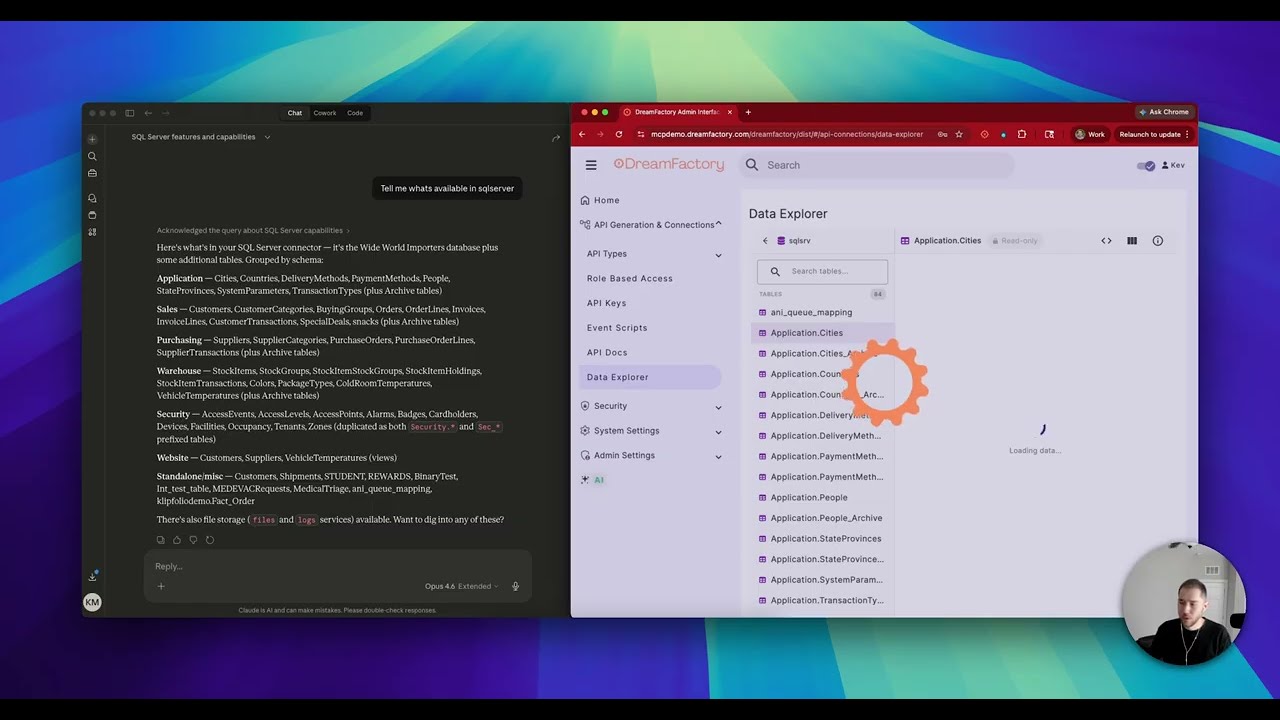
Task: Retry Claude's response
Action: pos(210,540)
